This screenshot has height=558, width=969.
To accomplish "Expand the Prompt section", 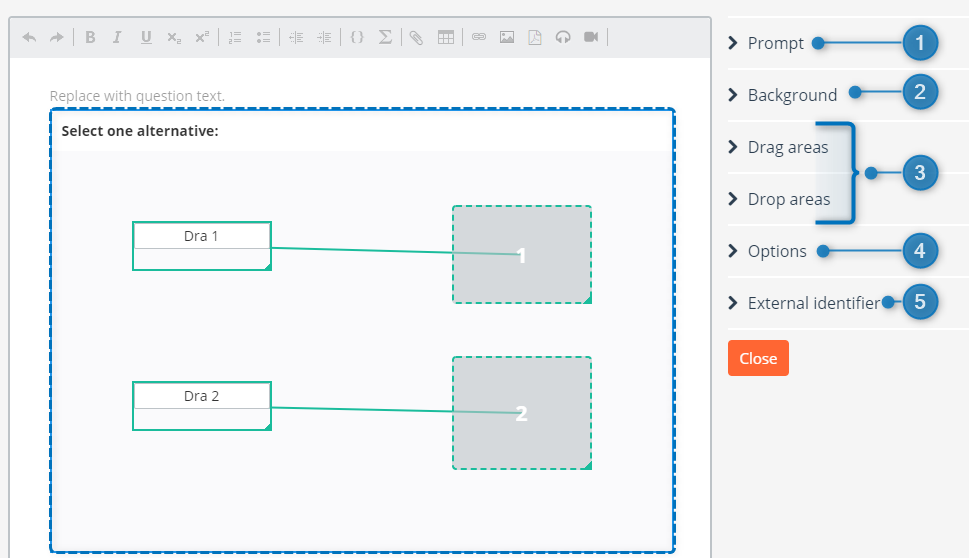I will [x=775, y=43].
